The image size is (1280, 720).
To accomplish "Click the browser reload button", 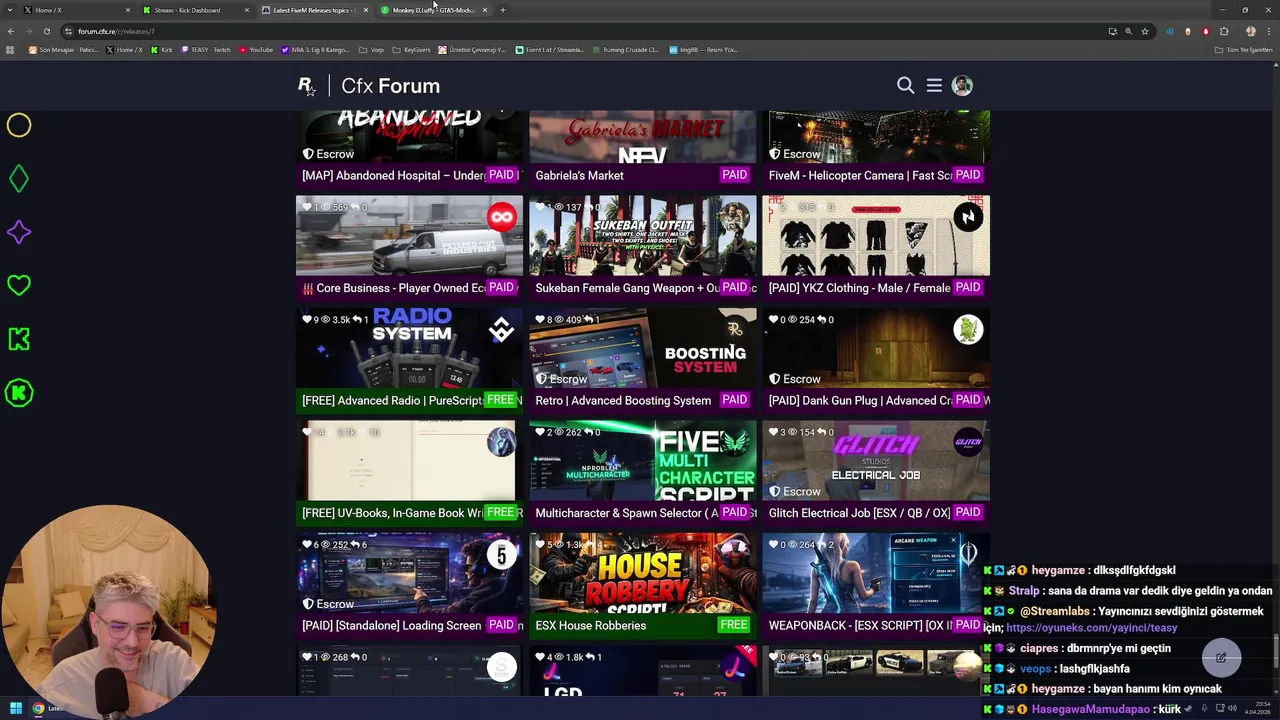I will pyautogui.click(x=46, y=31).
